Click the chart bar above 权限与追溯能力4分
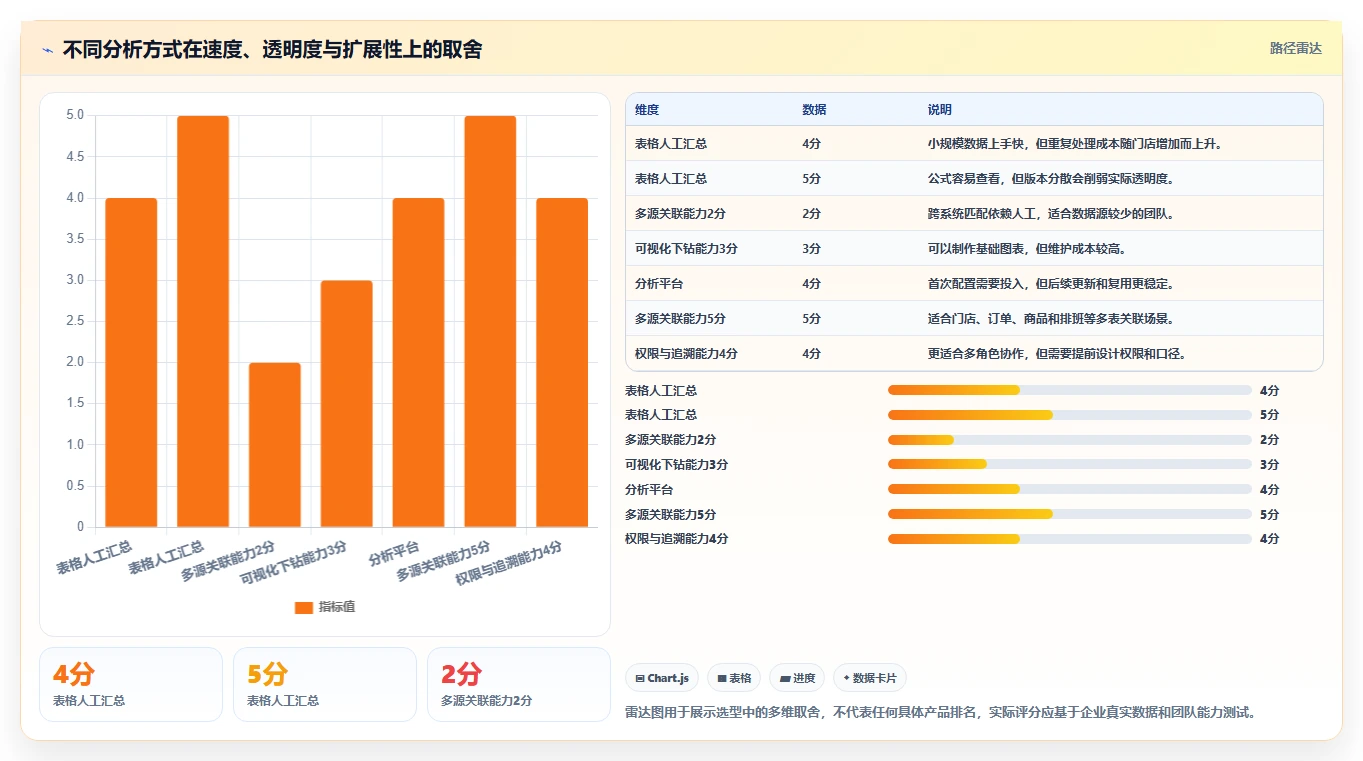Screen dimensions: 1363x761 [562, 363]
